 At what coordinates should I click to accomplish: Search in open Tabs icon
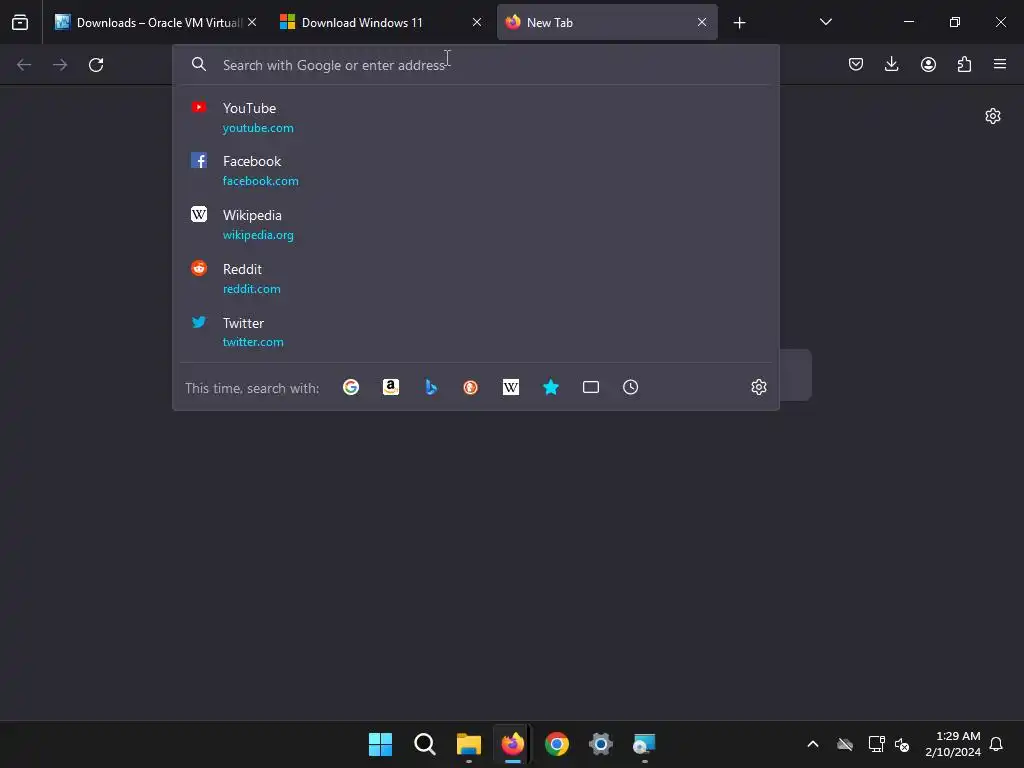(590, 387)
